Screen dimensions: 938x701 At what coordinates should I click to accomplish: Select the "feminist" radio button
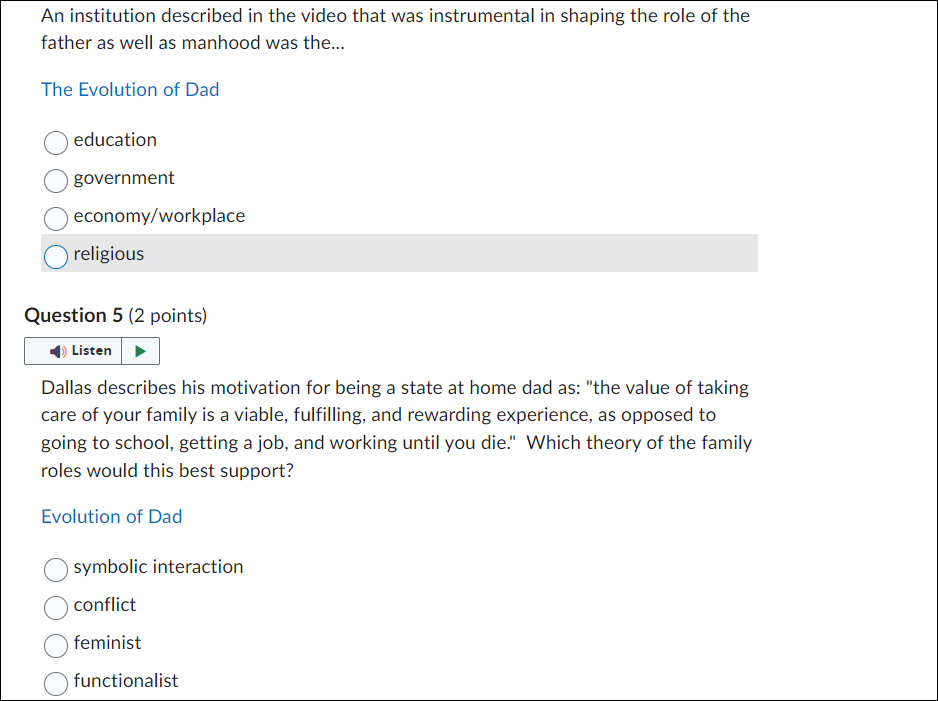[56, 646]
